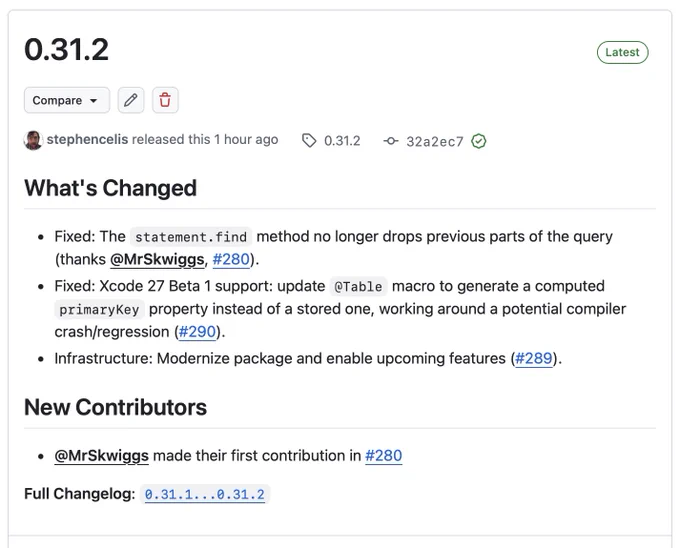Click the tag icon beside 0.31.2
The image size is (680, 548).
[309, 140]
